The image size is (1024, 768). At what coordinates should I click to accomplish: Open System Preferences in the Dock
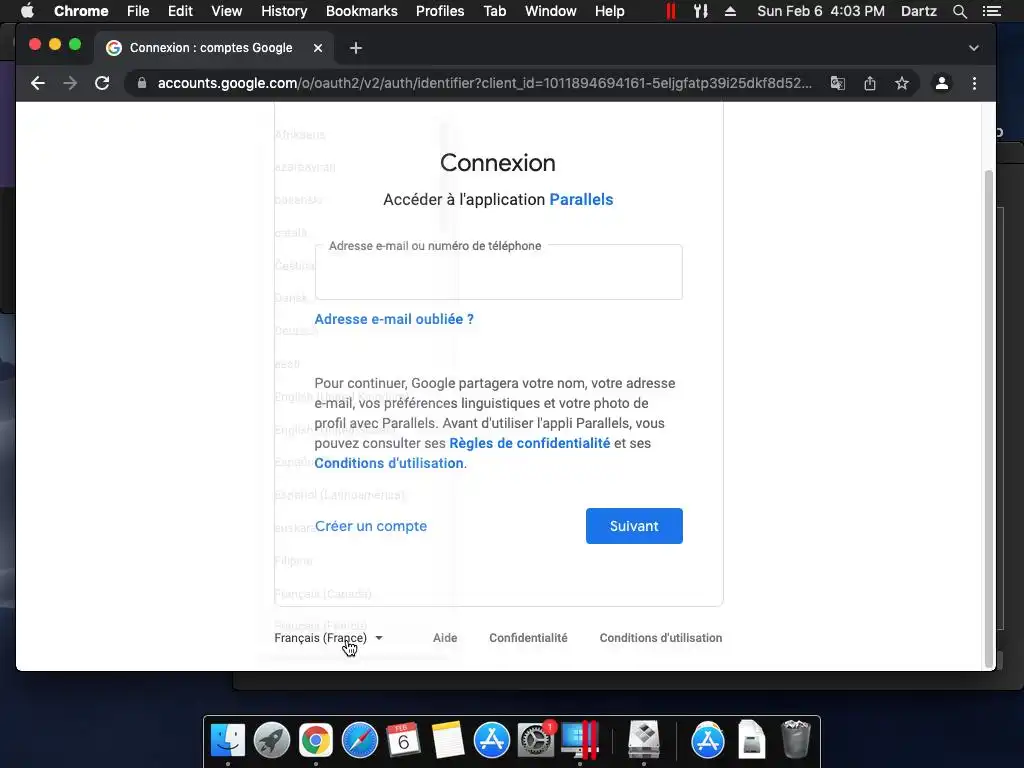pyautogui.click(x=536, y=741)
